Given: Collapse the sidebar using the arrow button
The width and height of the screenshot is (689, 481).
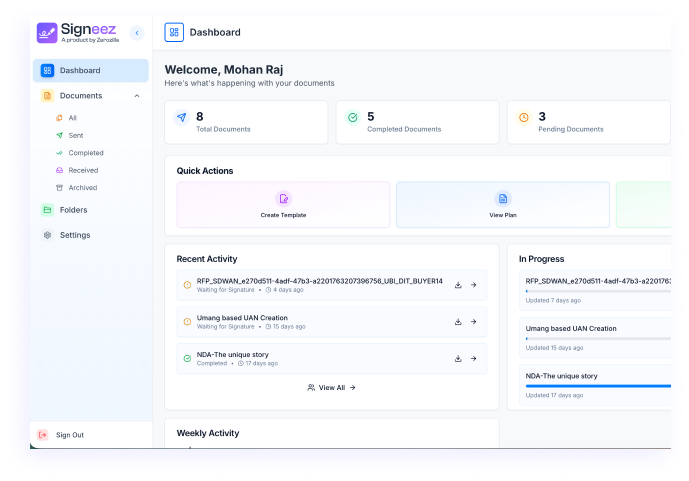Looking at the screenshot, I should 137,33.
